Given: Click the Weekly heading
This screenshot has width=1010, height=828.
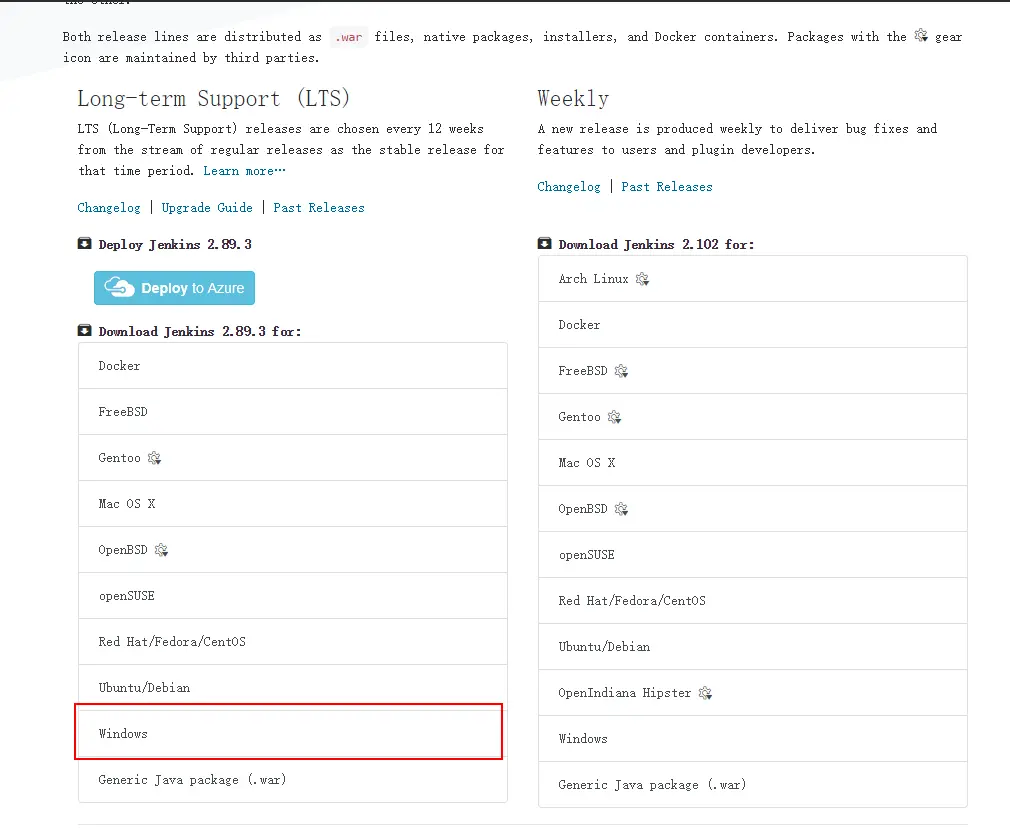Looking at the screenshot, I should click(x=573, y=99).
